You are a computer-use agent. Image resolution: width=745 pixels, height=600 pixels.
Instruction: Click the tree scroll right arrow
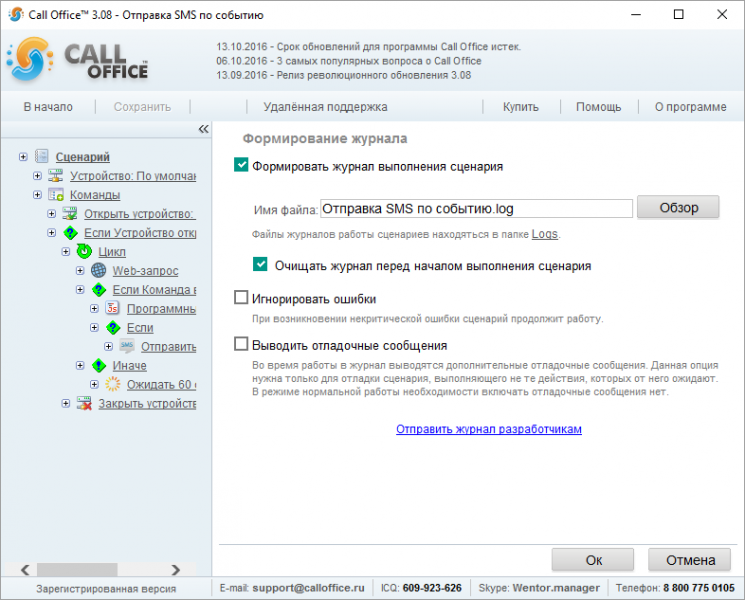[176, 570]
